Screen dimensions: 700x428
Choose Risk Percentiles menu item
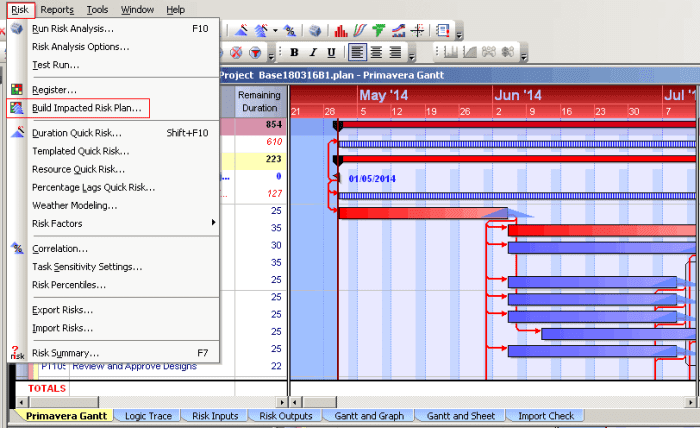113,285
